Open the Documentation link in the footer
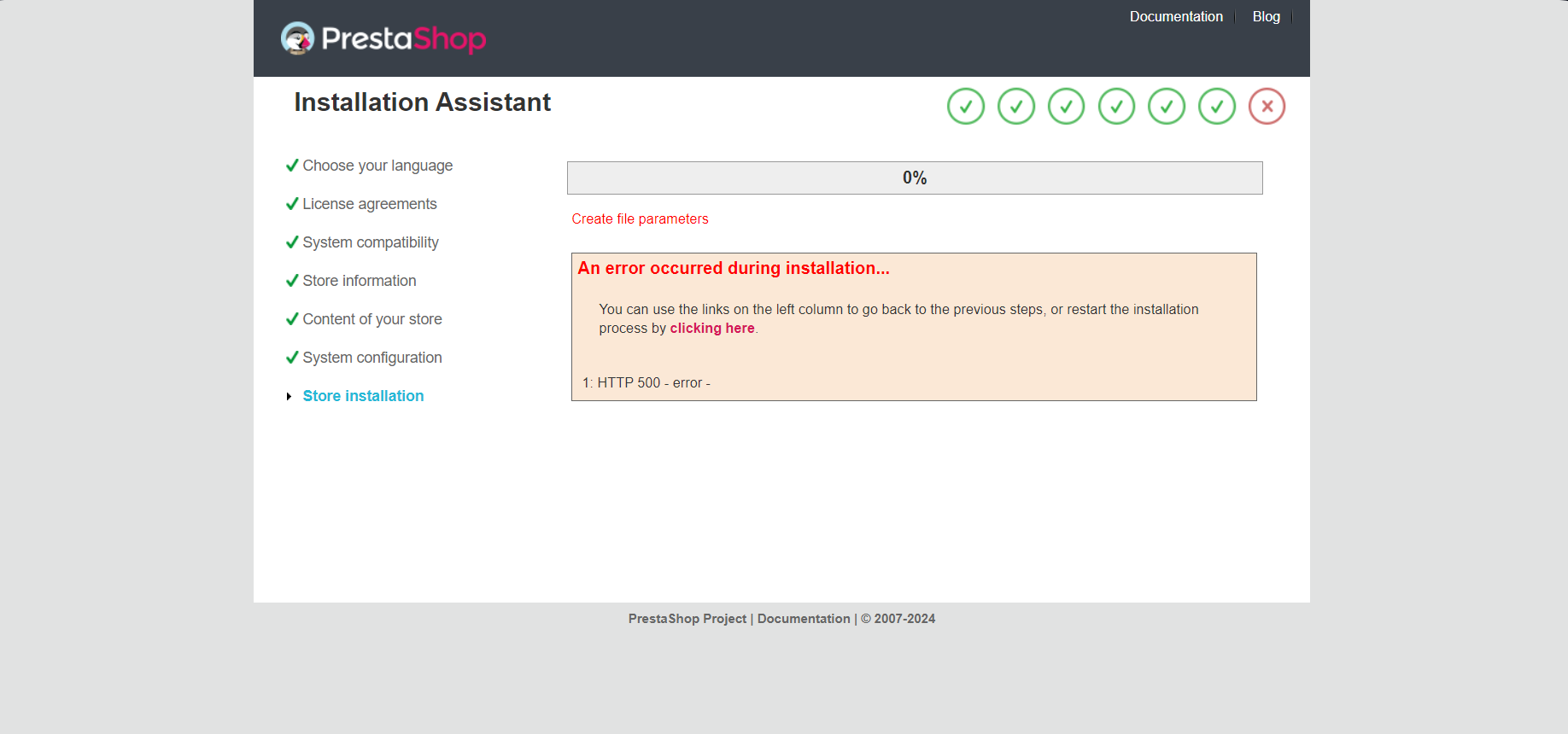This screenshot has width=1568, height=734. [804, 619]
